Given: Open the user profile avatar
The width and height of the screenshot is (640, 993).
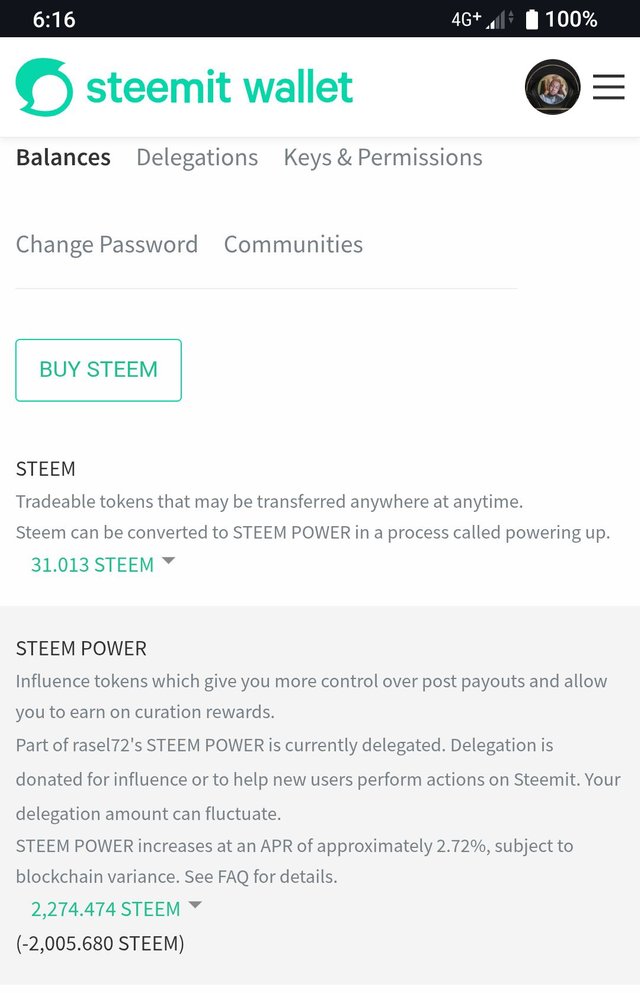Looking at the screenshot, I should [553, 87].
